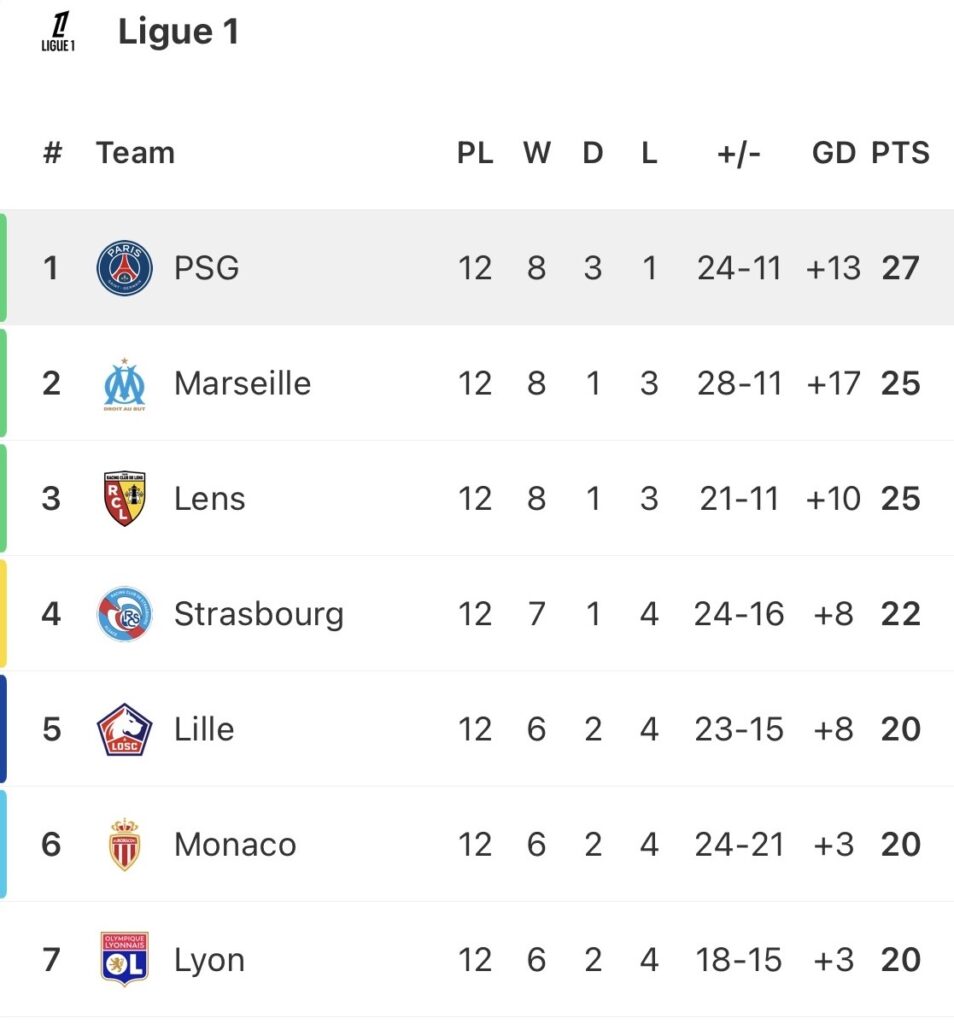Tap Lille's 20 points value
Image resolution: width=954 pixels, height=1024 pixels.
pos(900,729)
